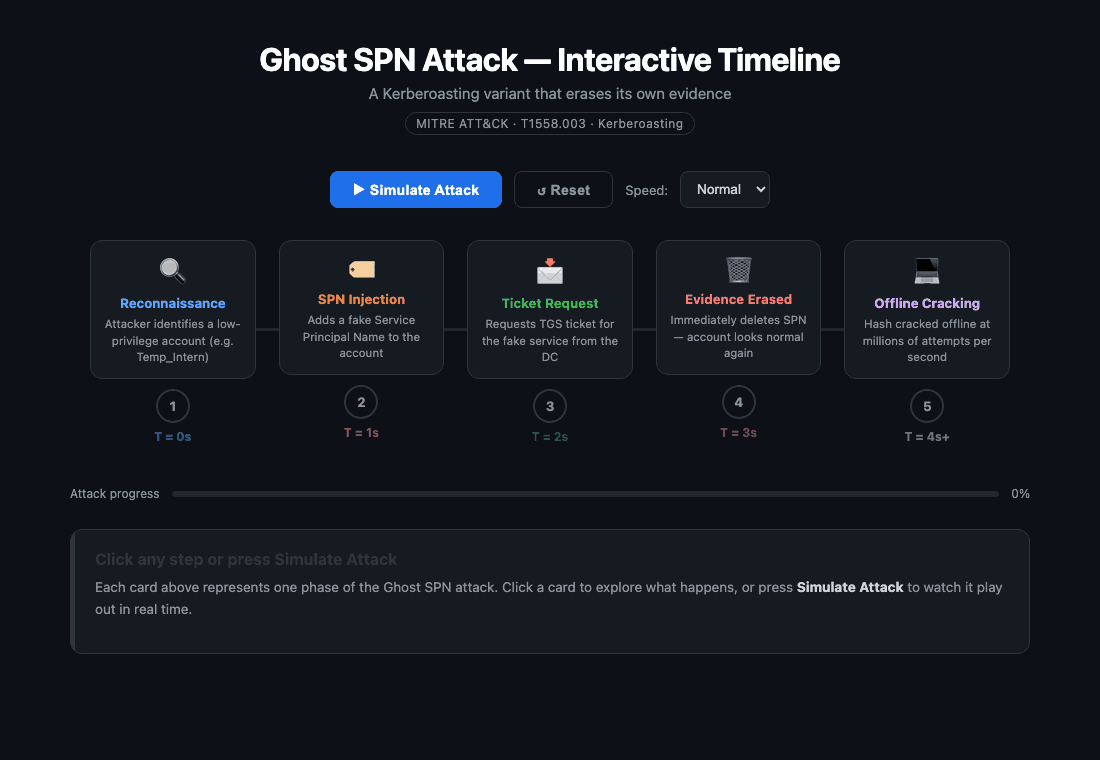
Task: Click the 'T = 2s' time label
Action: [x=550, y=436]
